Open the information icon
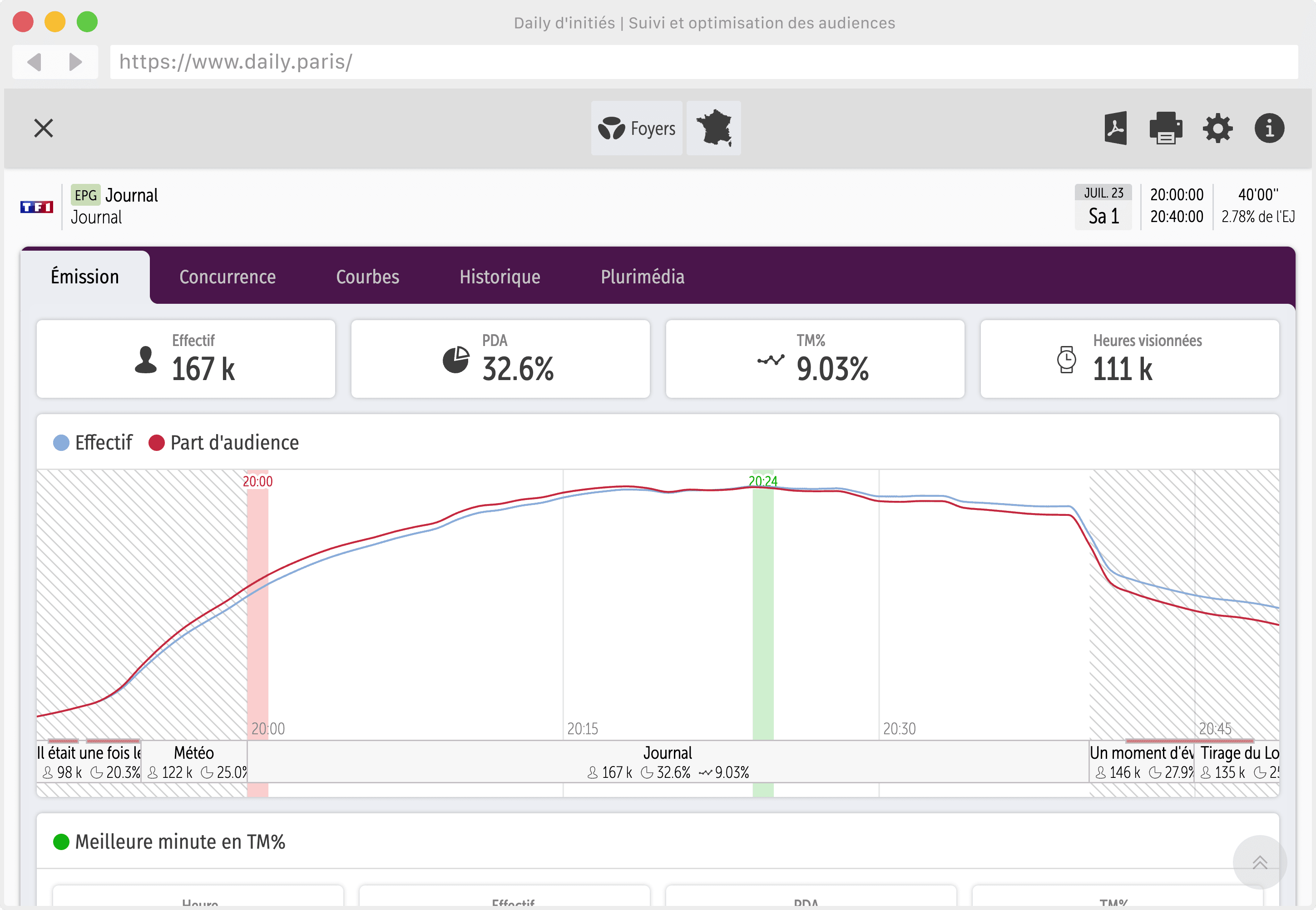This screenshot has width=1316, height=910. (1269, 129)
